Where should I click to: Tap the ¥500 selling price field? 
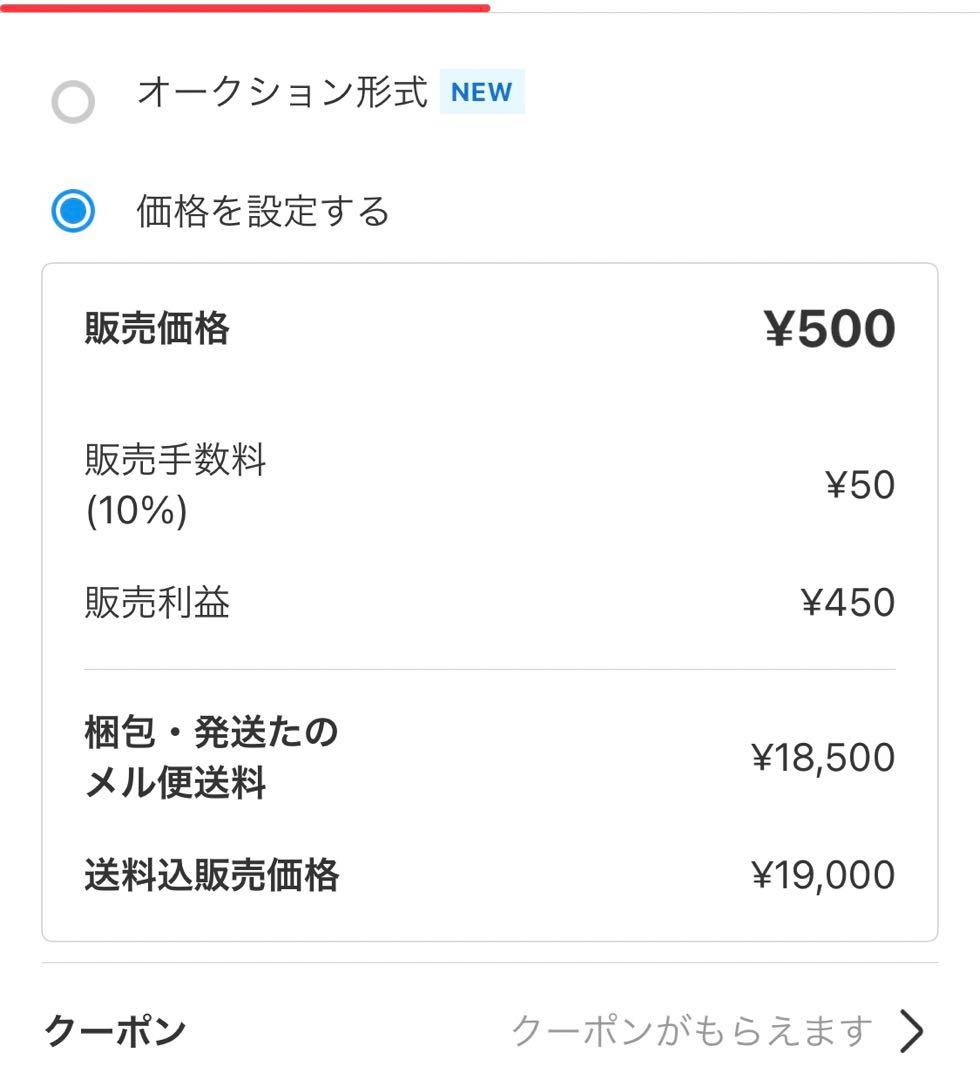coord(830,329)
